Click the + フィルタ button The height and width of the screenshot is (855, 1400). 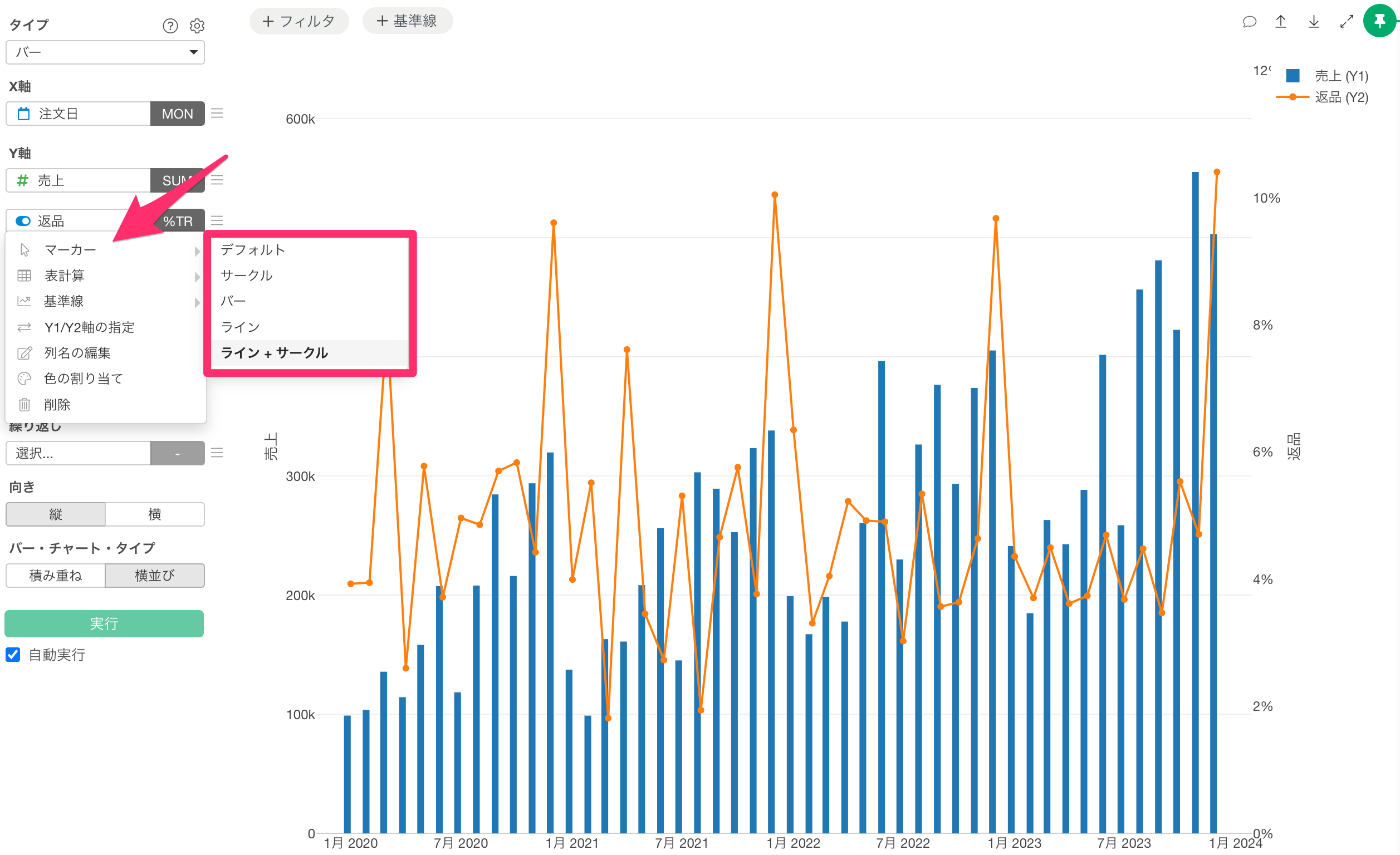pyautogui.click(x=299, y=21)
